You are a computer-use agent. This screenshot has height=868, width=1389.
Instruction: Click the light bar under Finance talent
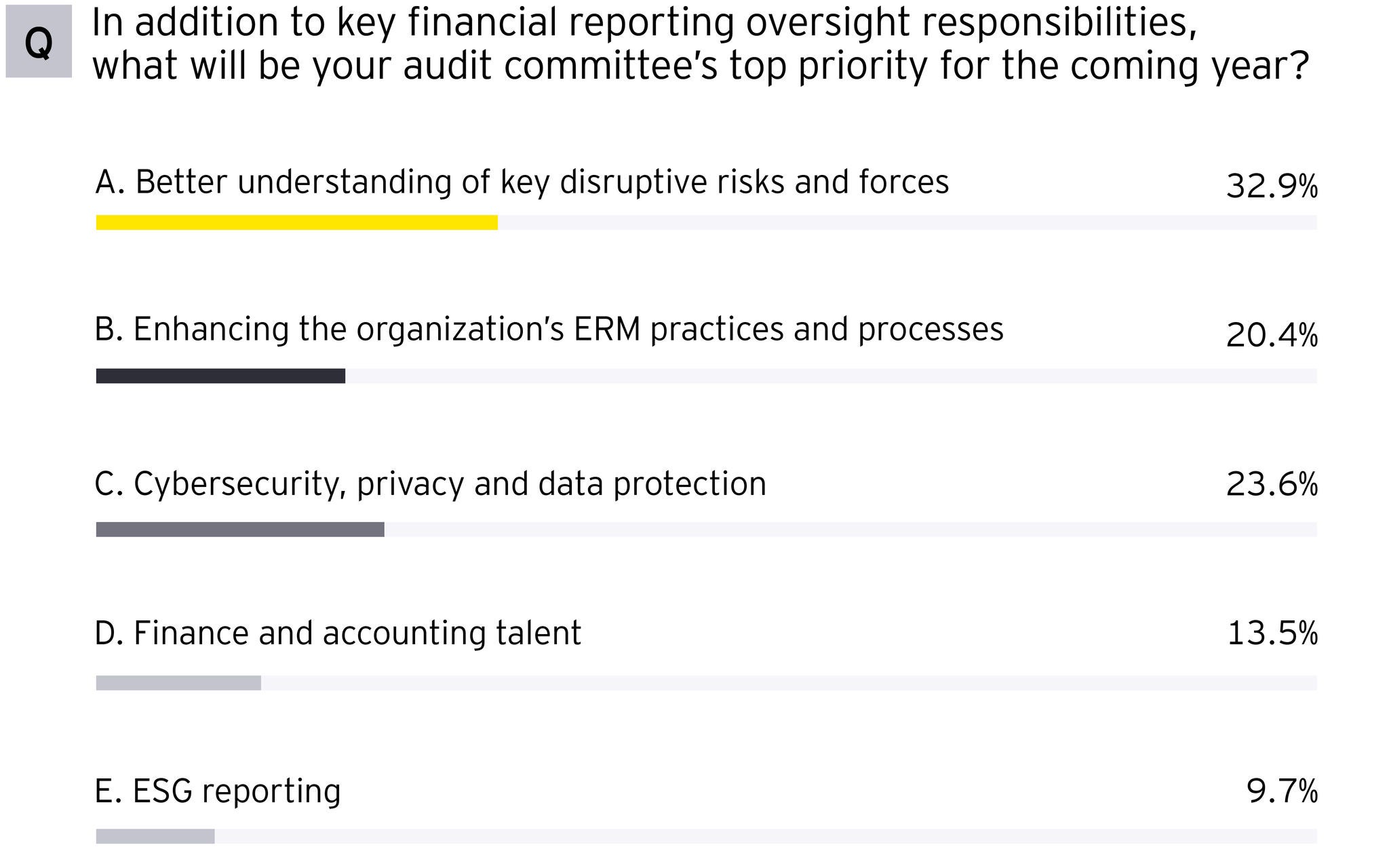[178, 683]
